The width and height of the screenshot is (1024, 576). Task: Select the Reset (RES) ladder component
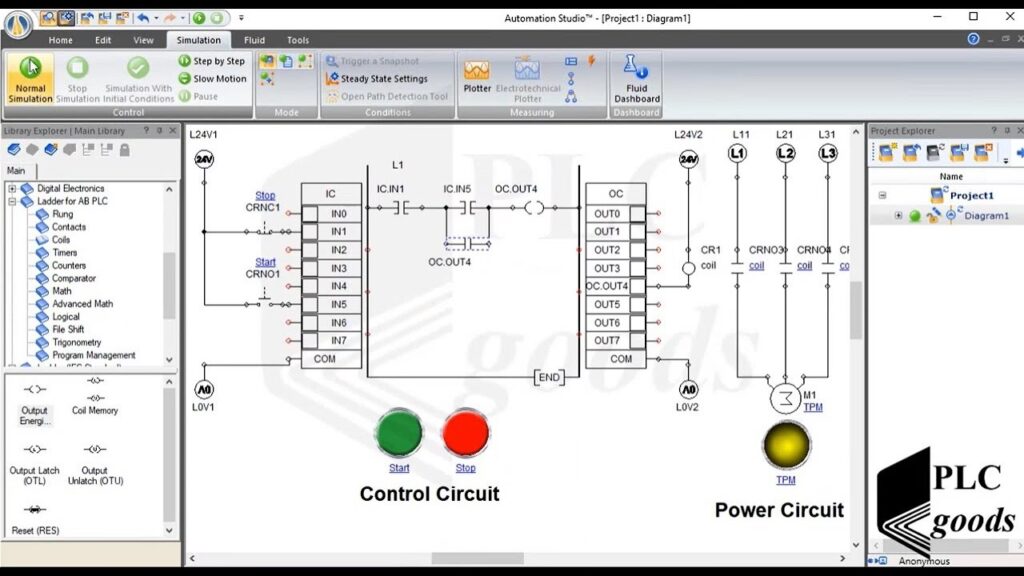[35, 517]
